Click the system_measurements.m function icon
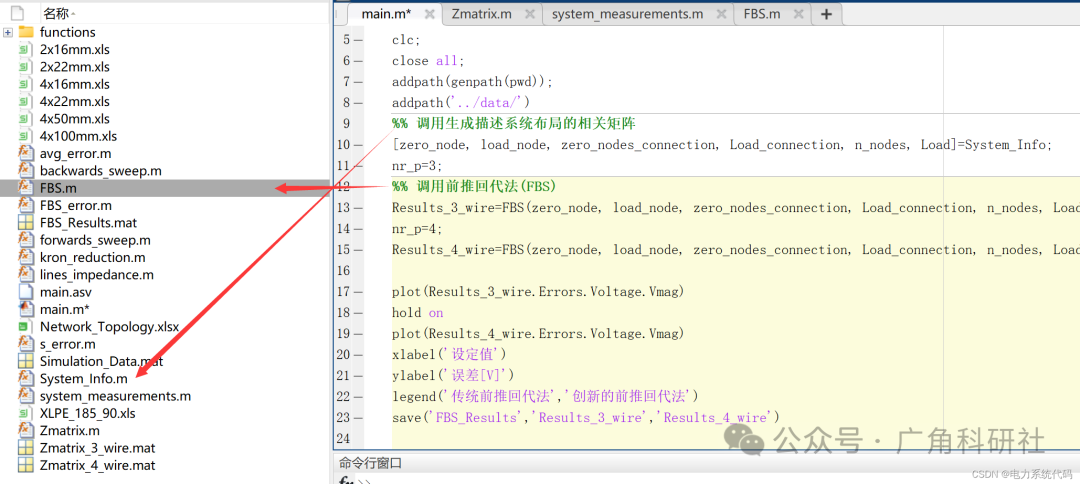 25,396
